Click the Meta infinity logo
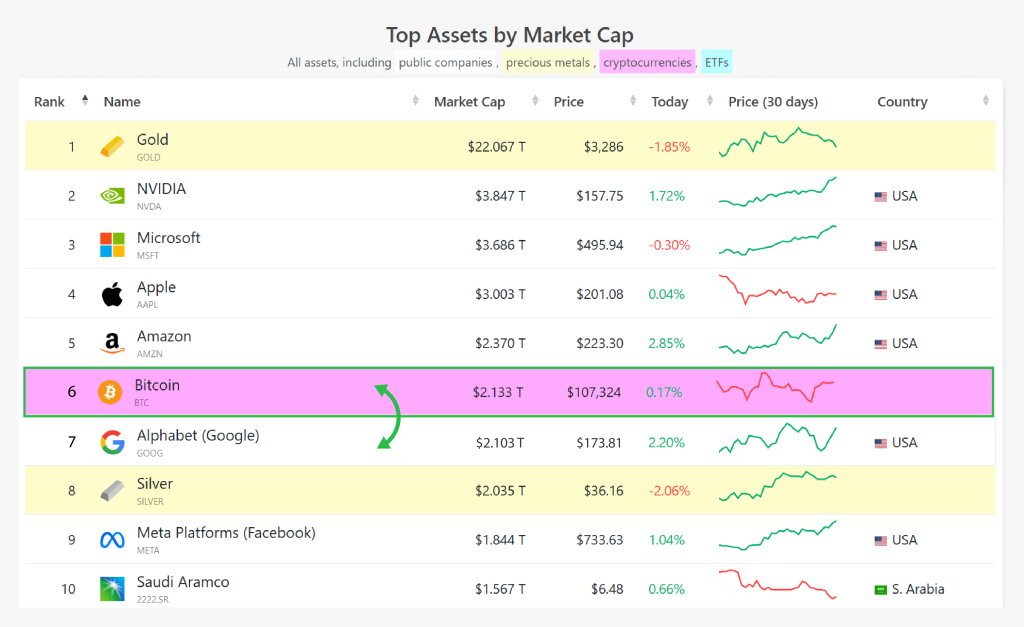This screenshot has width=1024, height=627. (112, 540)
